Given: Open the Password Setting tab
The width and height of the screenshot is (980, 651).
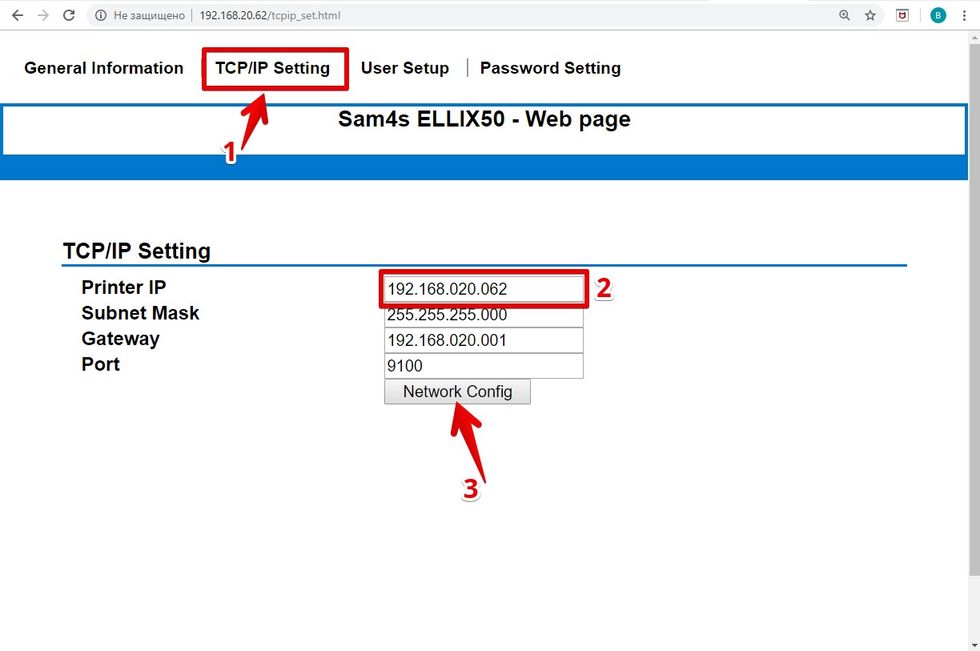Looking at the screenshot, I should click(550, 67).
